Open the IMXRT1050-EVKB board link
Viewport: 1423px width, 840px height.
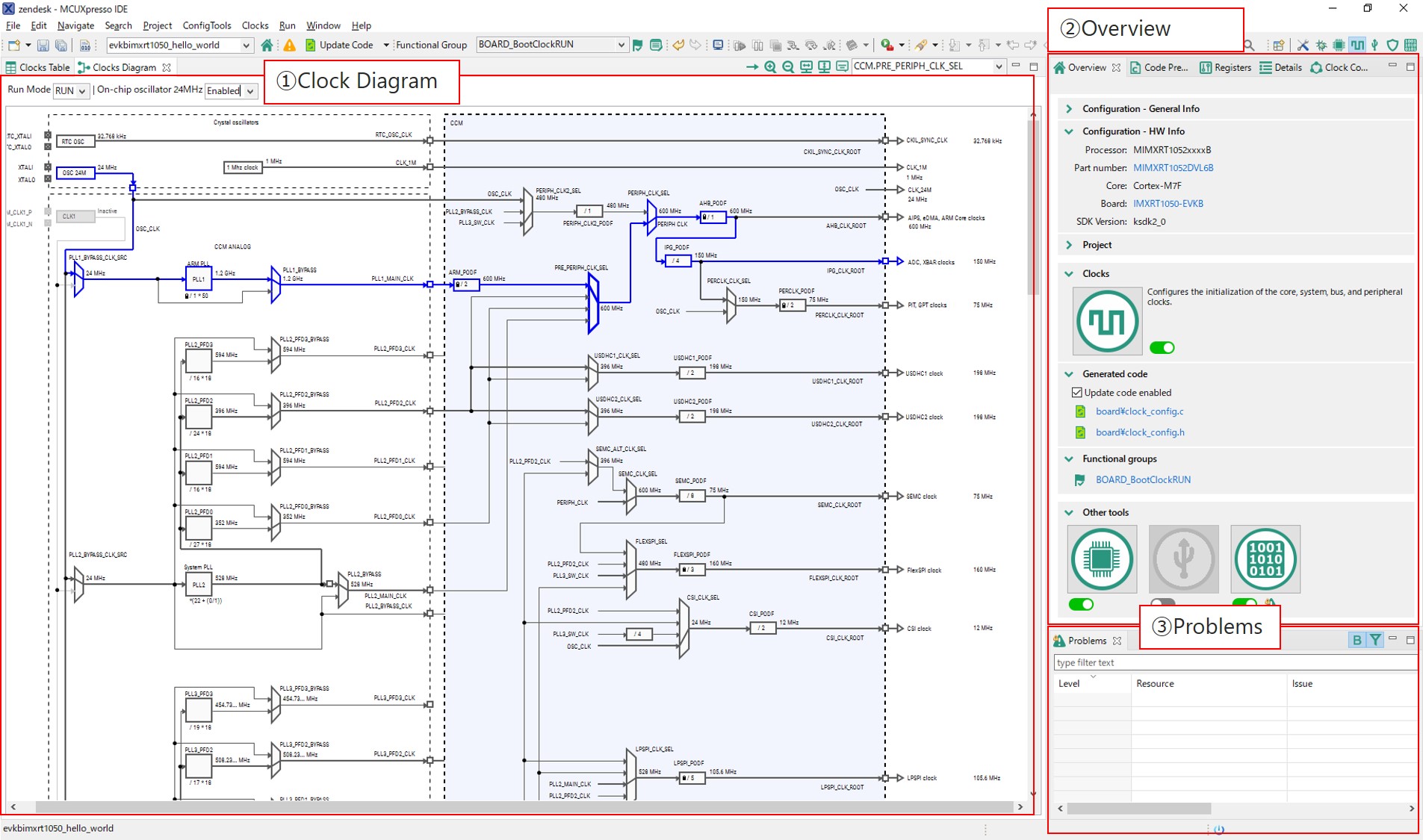click(1168, 204)
